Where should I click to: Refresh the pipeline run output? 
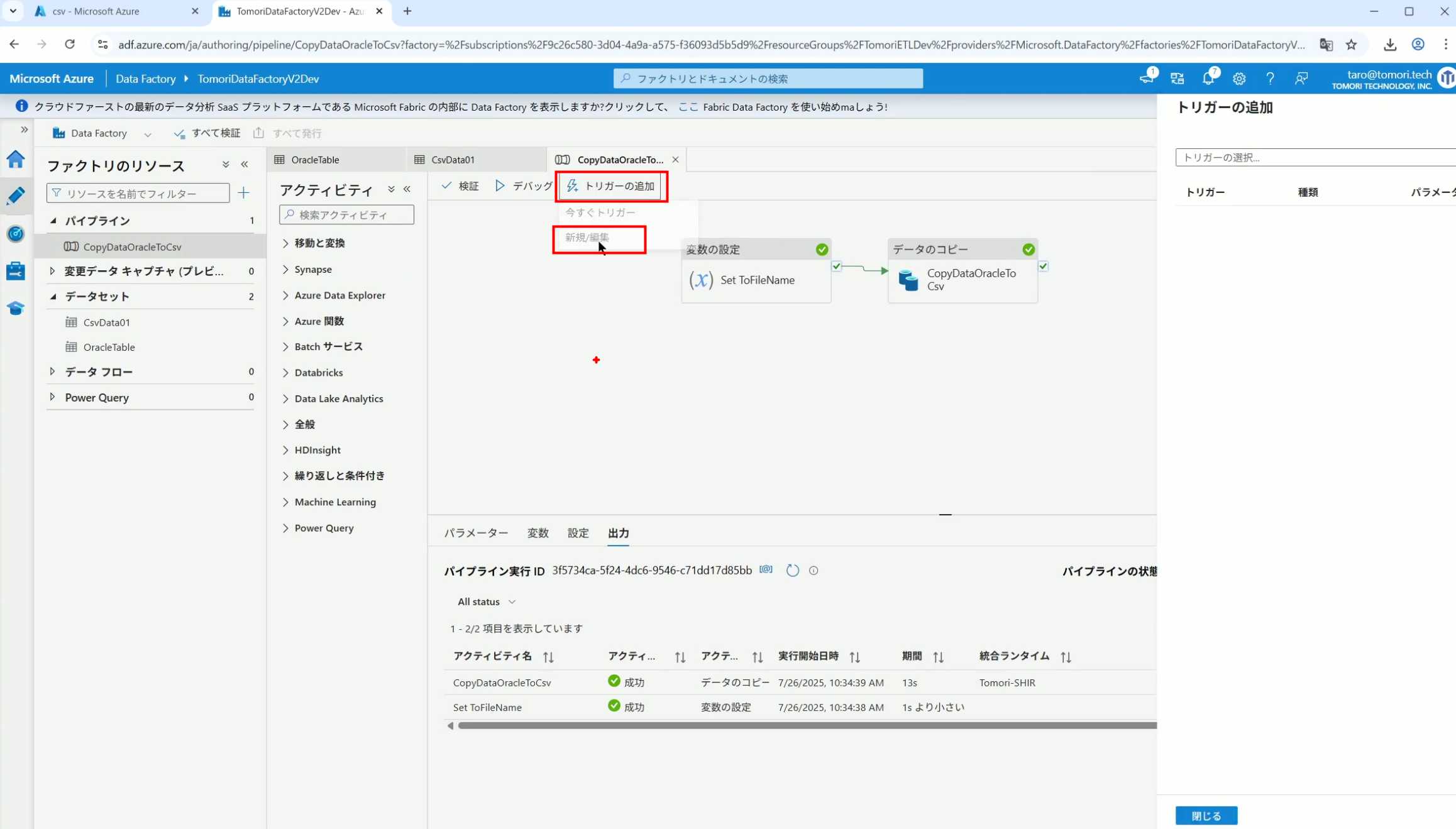792,570
